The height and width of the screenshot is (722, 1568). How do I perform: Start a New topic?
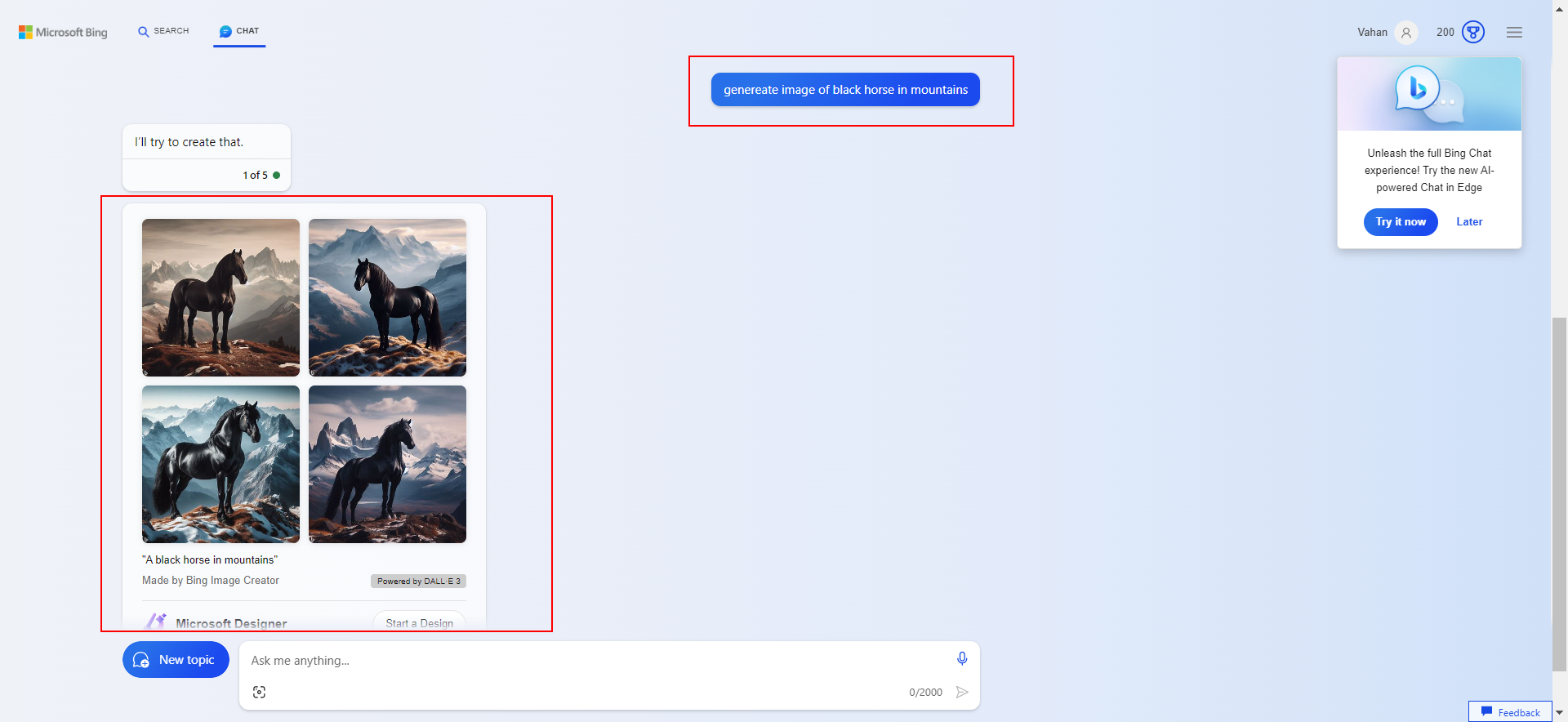point(176,660)
